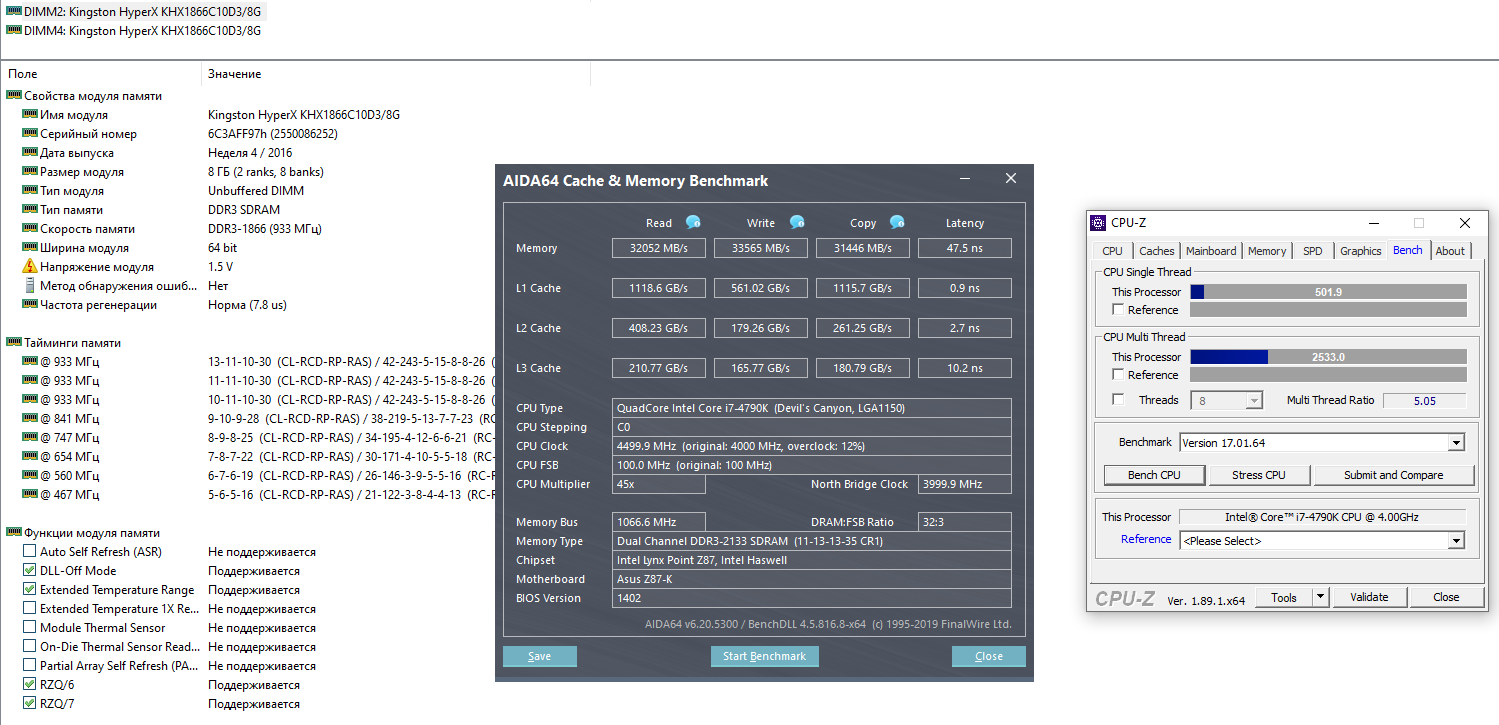Image resolution: width=1499 pixels, height=725 pixels.
Task: Click the Свойства модуля памяти section icon
Action: (x=14, y=96)
